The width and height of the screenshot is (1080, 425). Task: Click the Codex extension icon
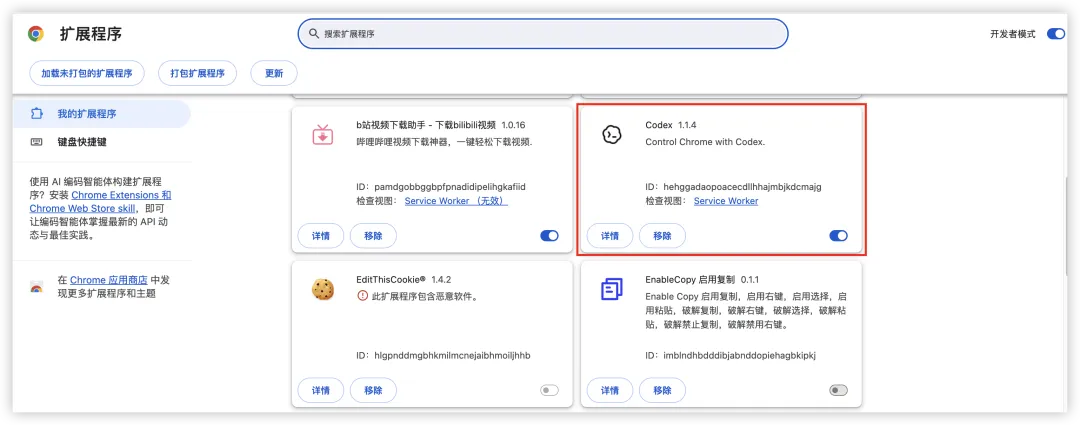coord(612,135)
